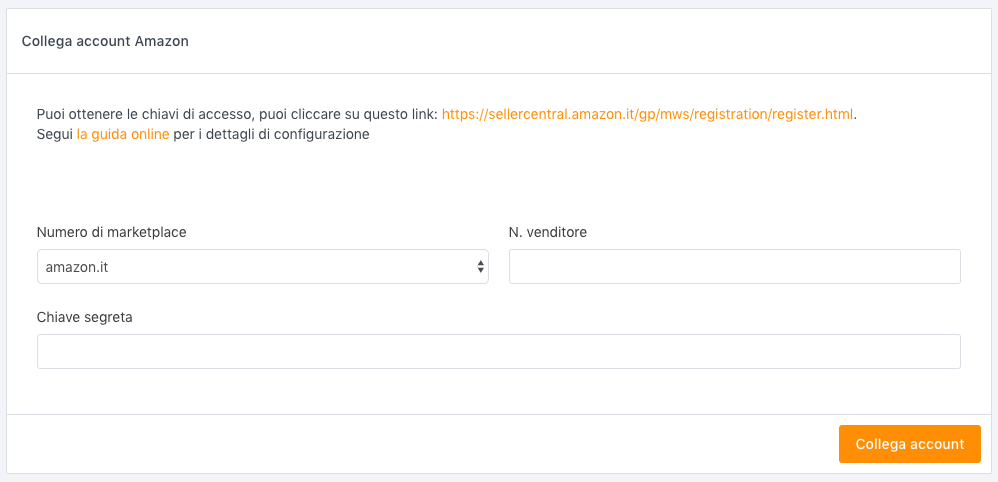Viewport: 998px width, 482px height.
Task: Click the marketplace select up-down arrows
Action: (x=481, y=267)
